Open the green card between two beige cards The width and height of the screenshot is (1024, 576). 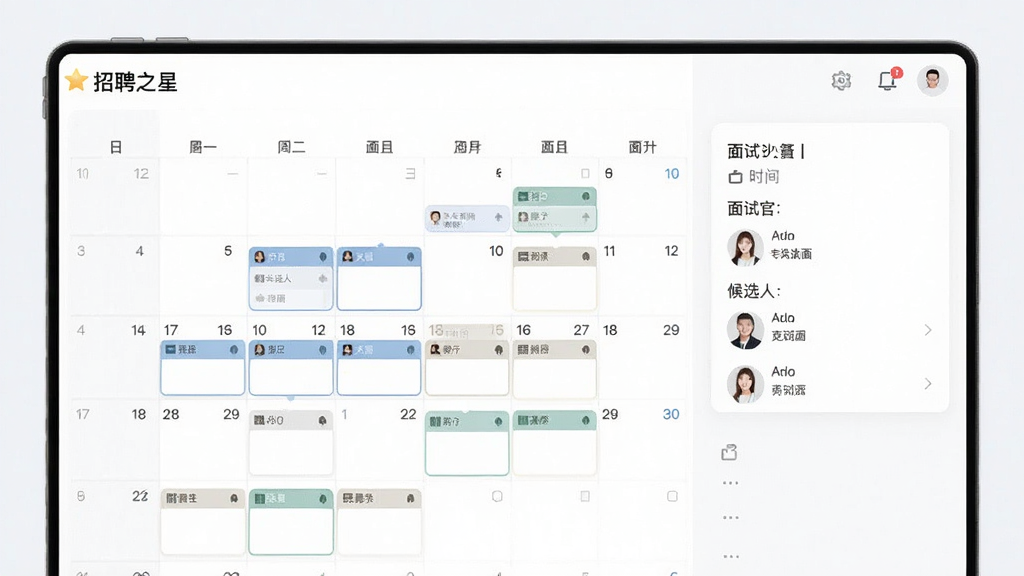coord(291,522)
